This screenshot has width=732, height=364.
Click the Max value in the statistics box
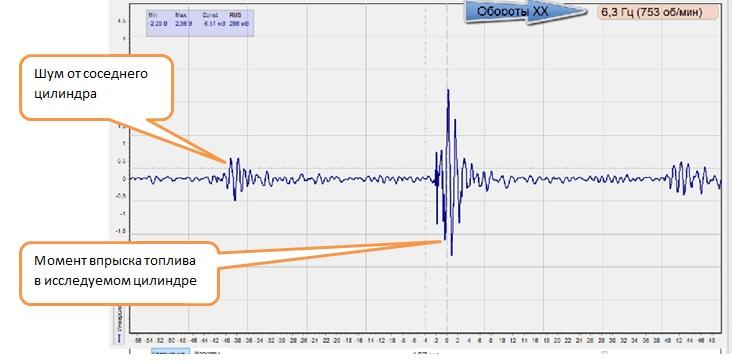pos(183,22)
